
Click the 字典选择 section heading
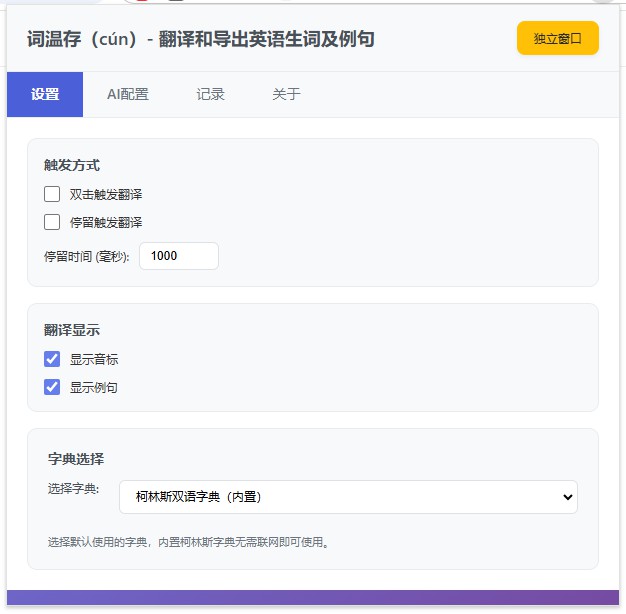pyautogui.click(x=76, y=459)
